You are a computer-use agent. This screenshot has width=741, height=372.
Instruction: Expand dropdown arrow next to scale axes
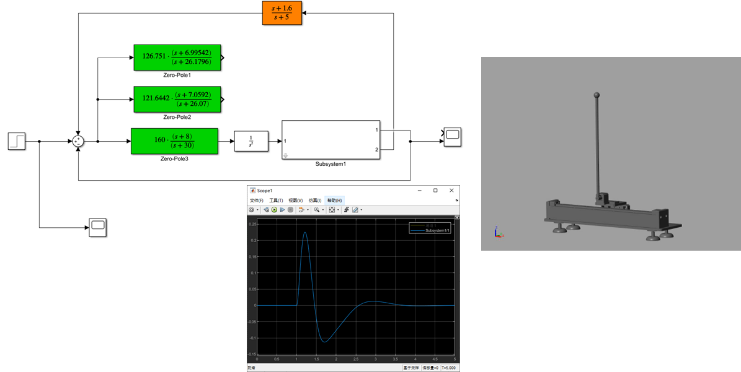[x=338, y=209]
